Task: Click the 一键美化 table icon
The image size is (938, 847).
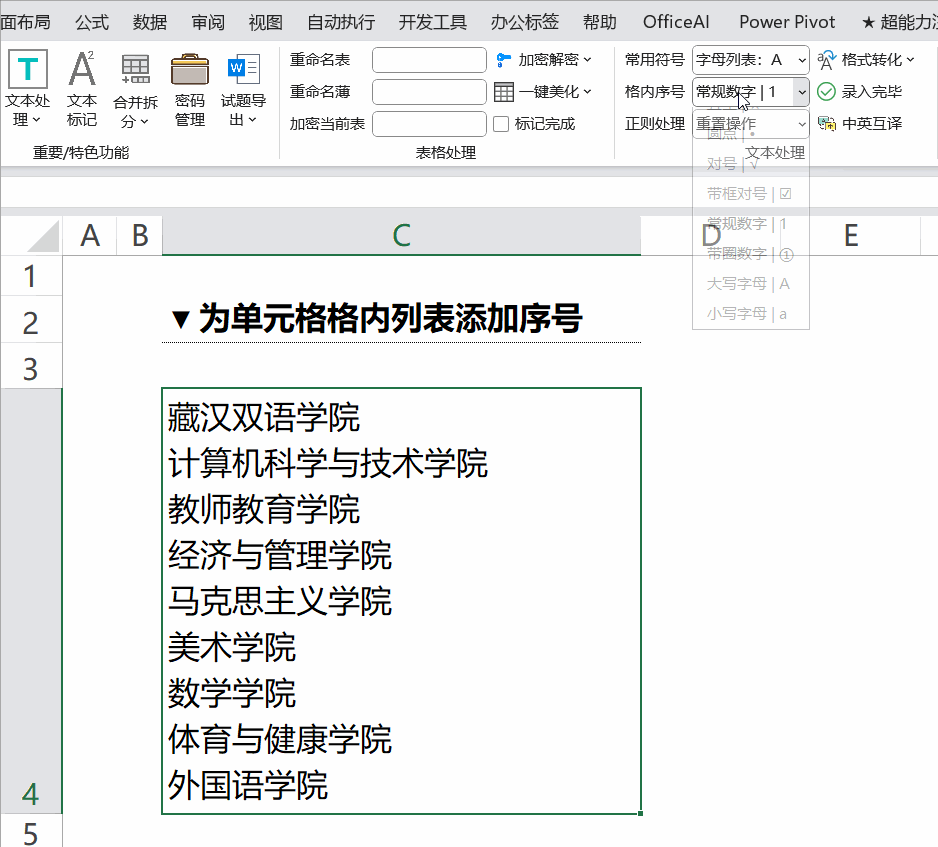Action: pos(504,92)
